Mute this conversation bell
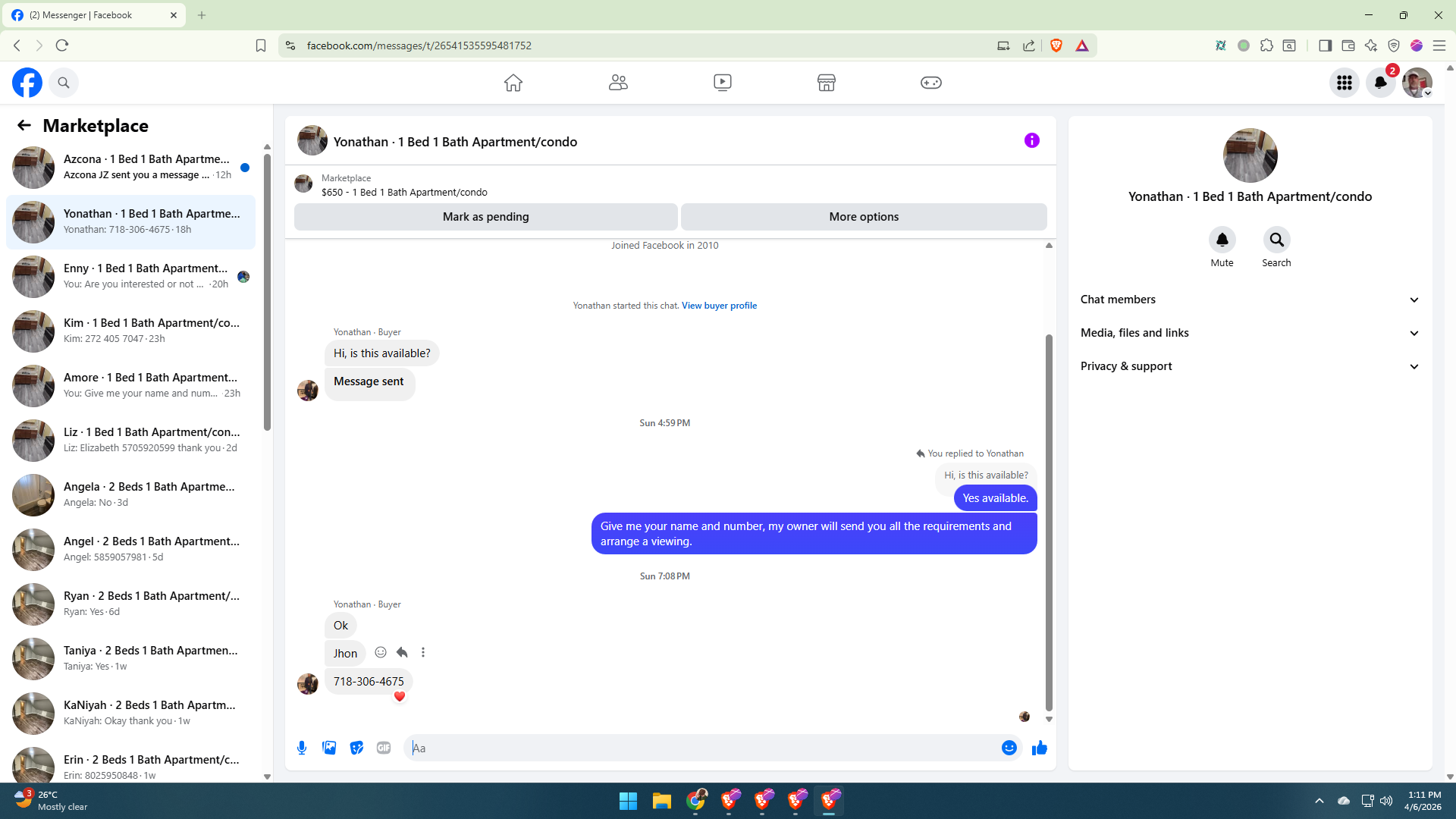Screen dimensions: 1456x819 click(x=1222, y=240)
